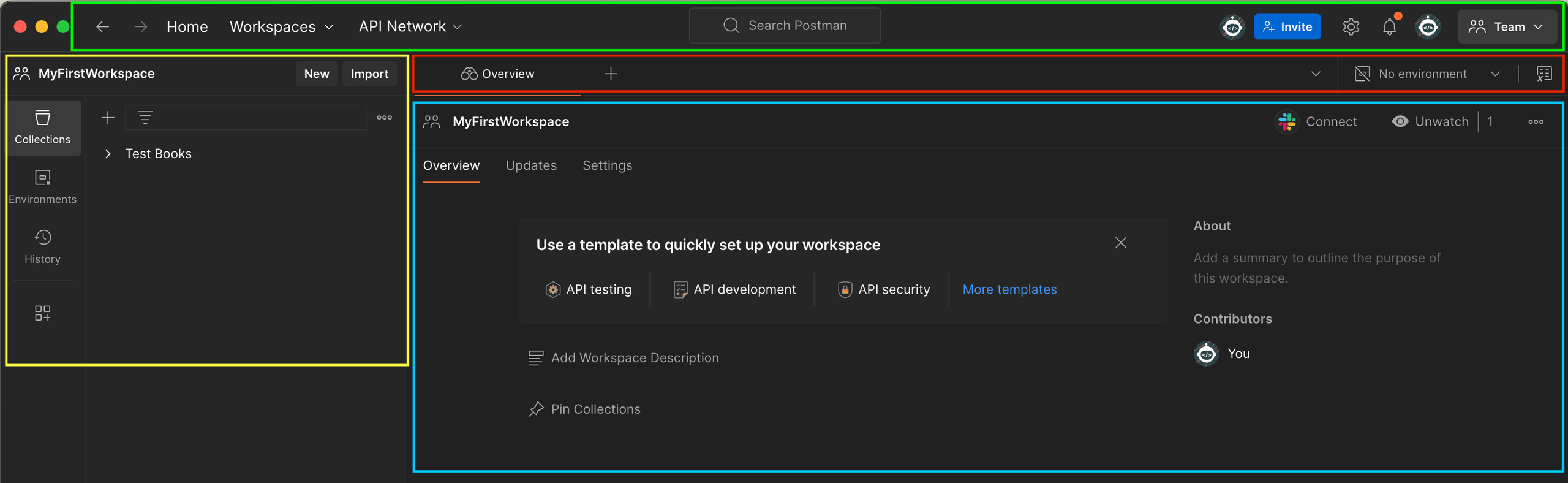Switch to the Updates tab
The height and width of the screenshot is (483, 1568).
(531, 165)
